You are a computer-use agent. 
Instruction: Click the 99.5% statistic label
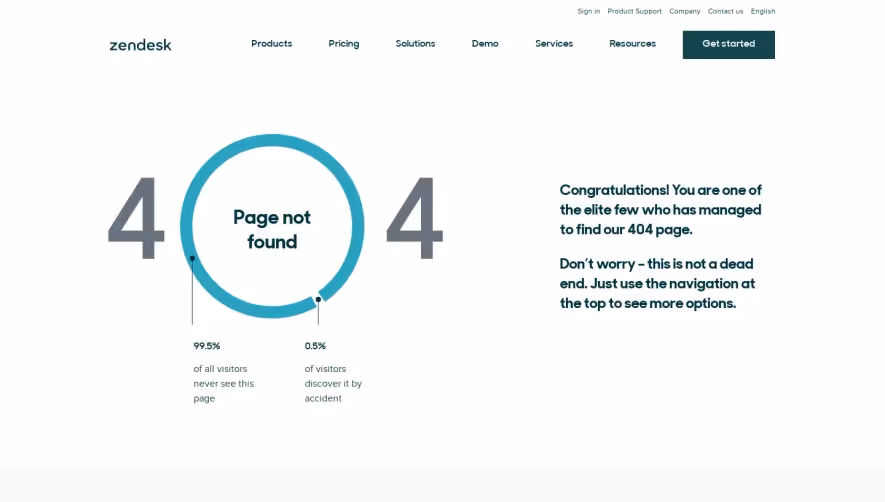click(x=207, y=346)
